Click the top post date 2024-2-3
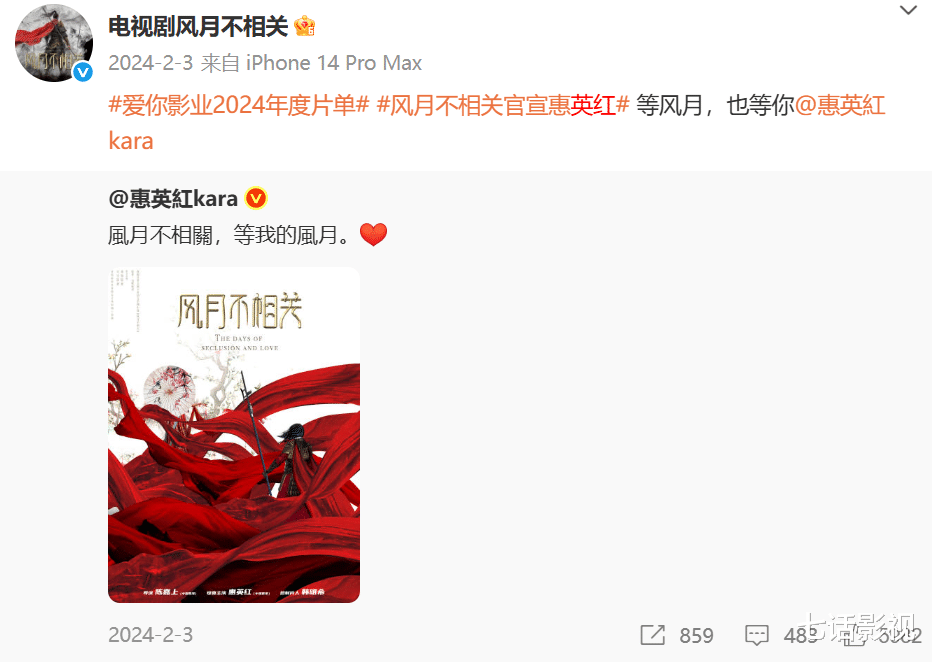The height and width of the screenshot is (662, 932). coord(151,63)
